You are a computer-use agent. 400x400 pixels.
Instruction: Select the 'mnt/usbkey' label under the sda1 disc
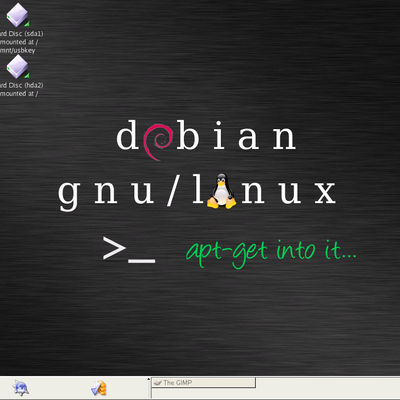coord(18,50)
